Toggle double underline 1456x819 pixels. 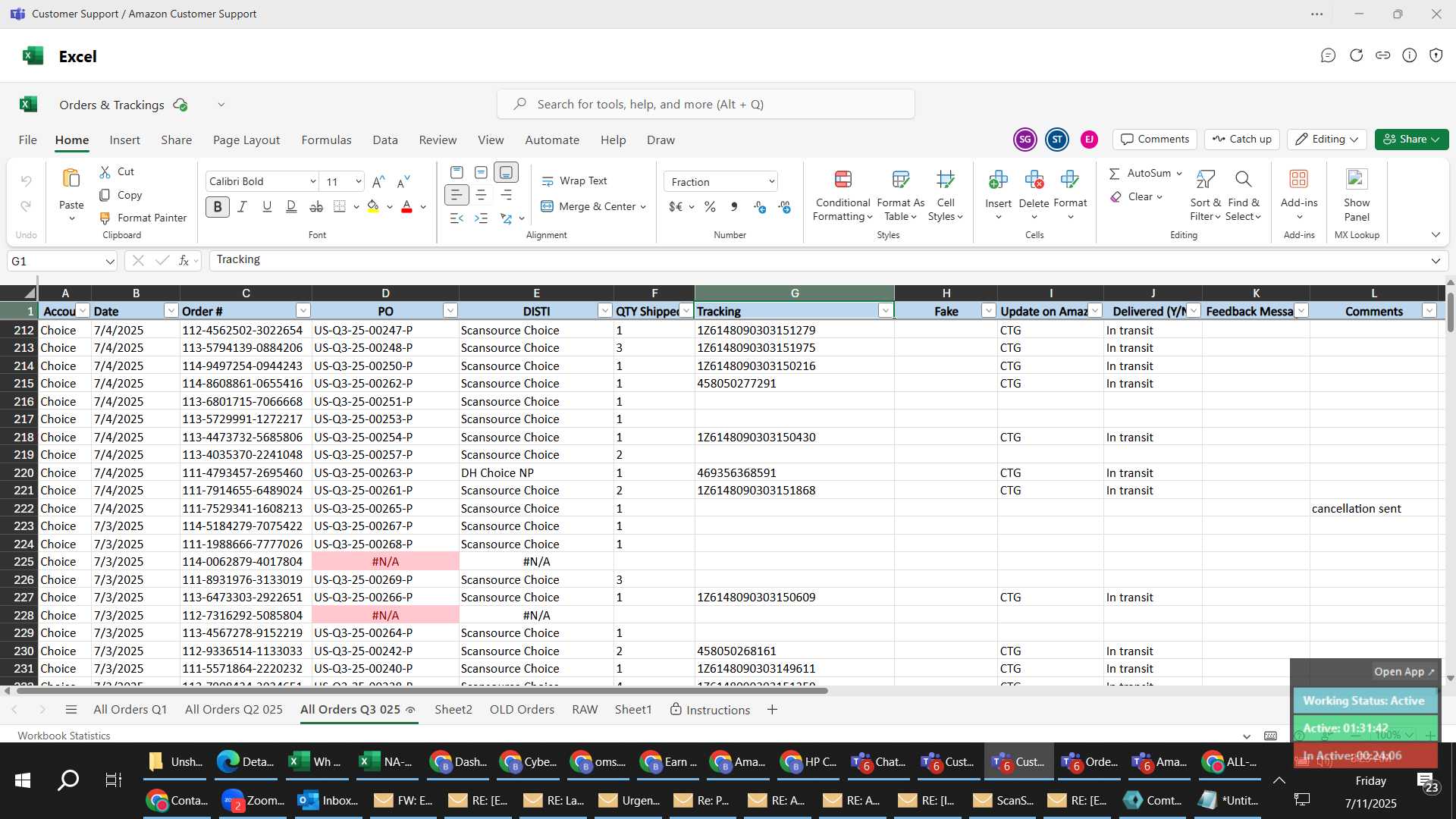pos(291,206)
